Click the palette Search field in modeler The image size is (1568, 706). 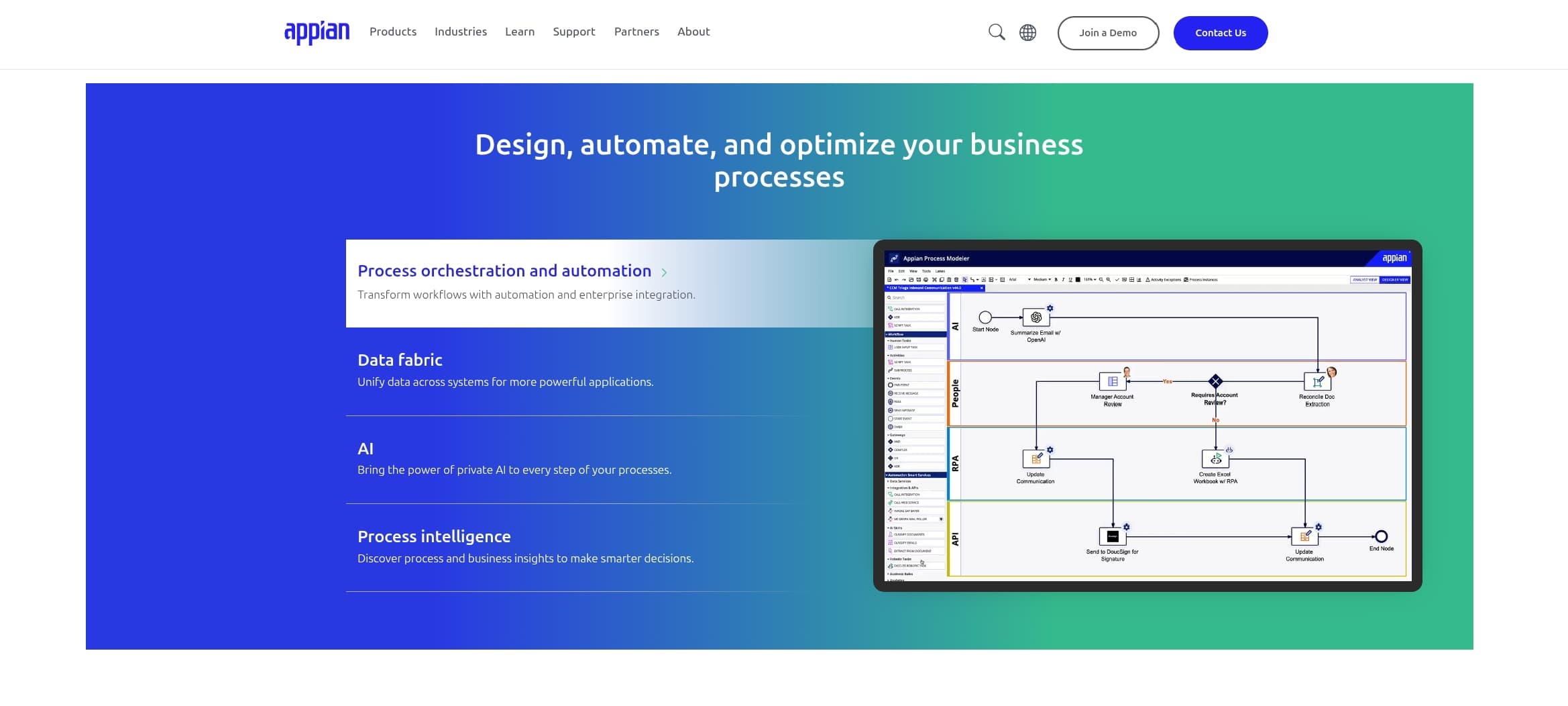pyautogui.click(x=915, y=297)
